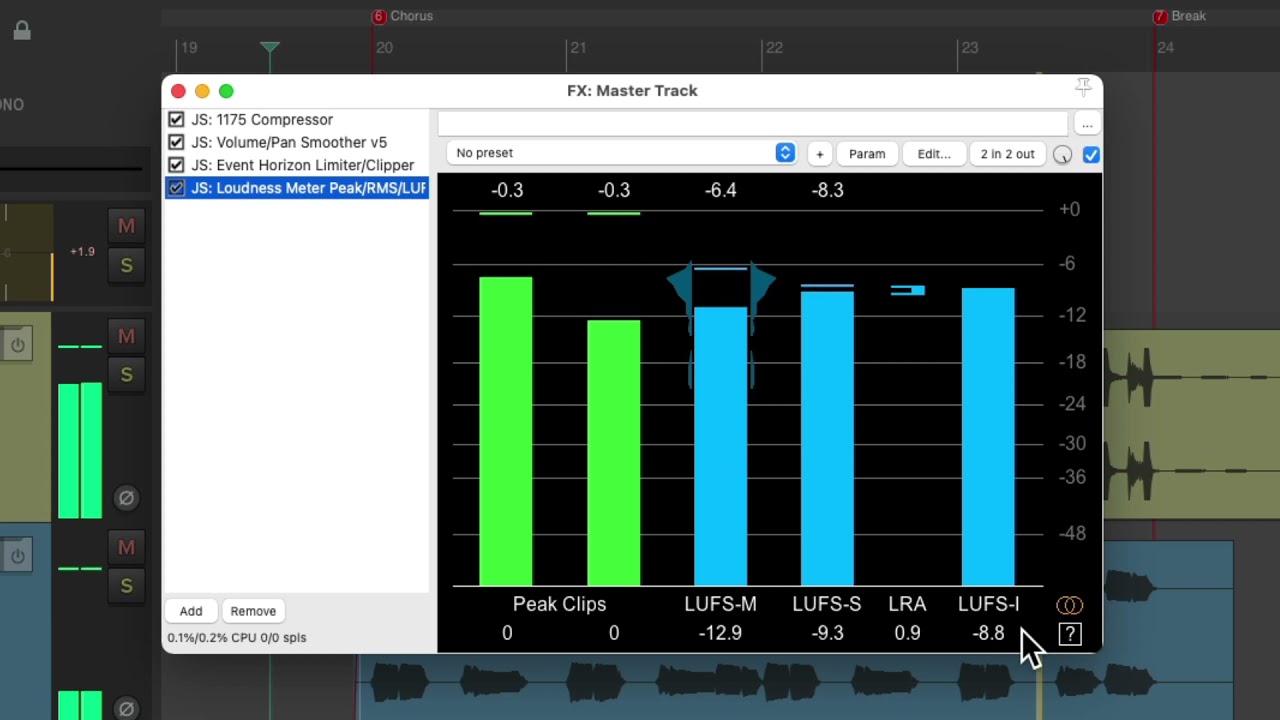
Task: Click the LUFS-M value -12.9
Action: pos(720,633)
